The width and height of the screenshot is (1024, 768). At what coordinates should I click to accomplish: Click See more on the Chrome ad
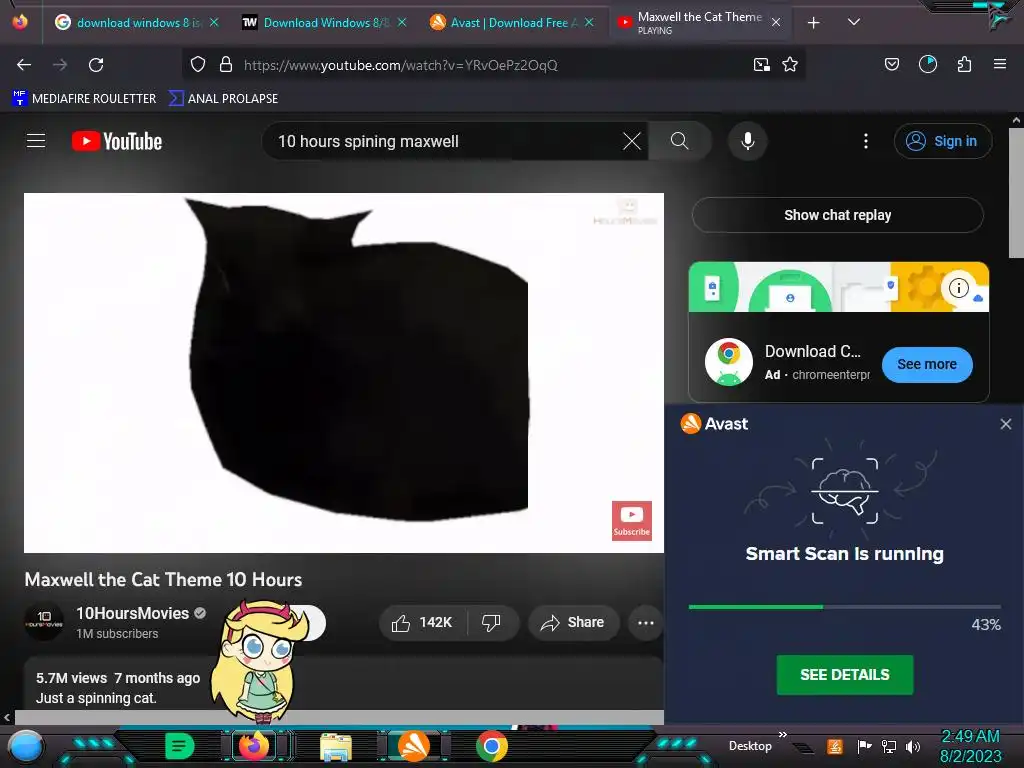tap(927, 364)
